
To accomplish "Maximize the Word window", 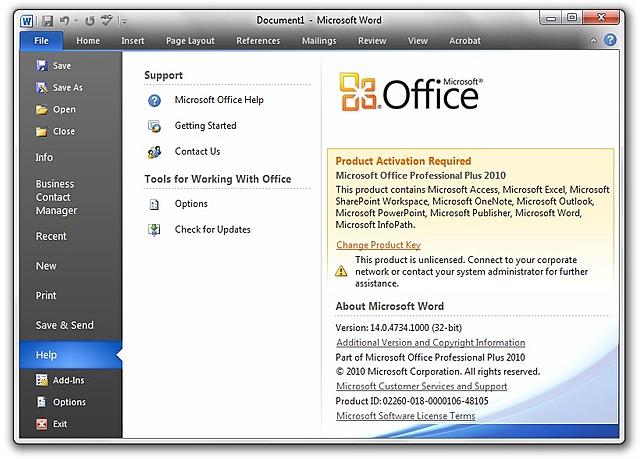I will 572,18.
